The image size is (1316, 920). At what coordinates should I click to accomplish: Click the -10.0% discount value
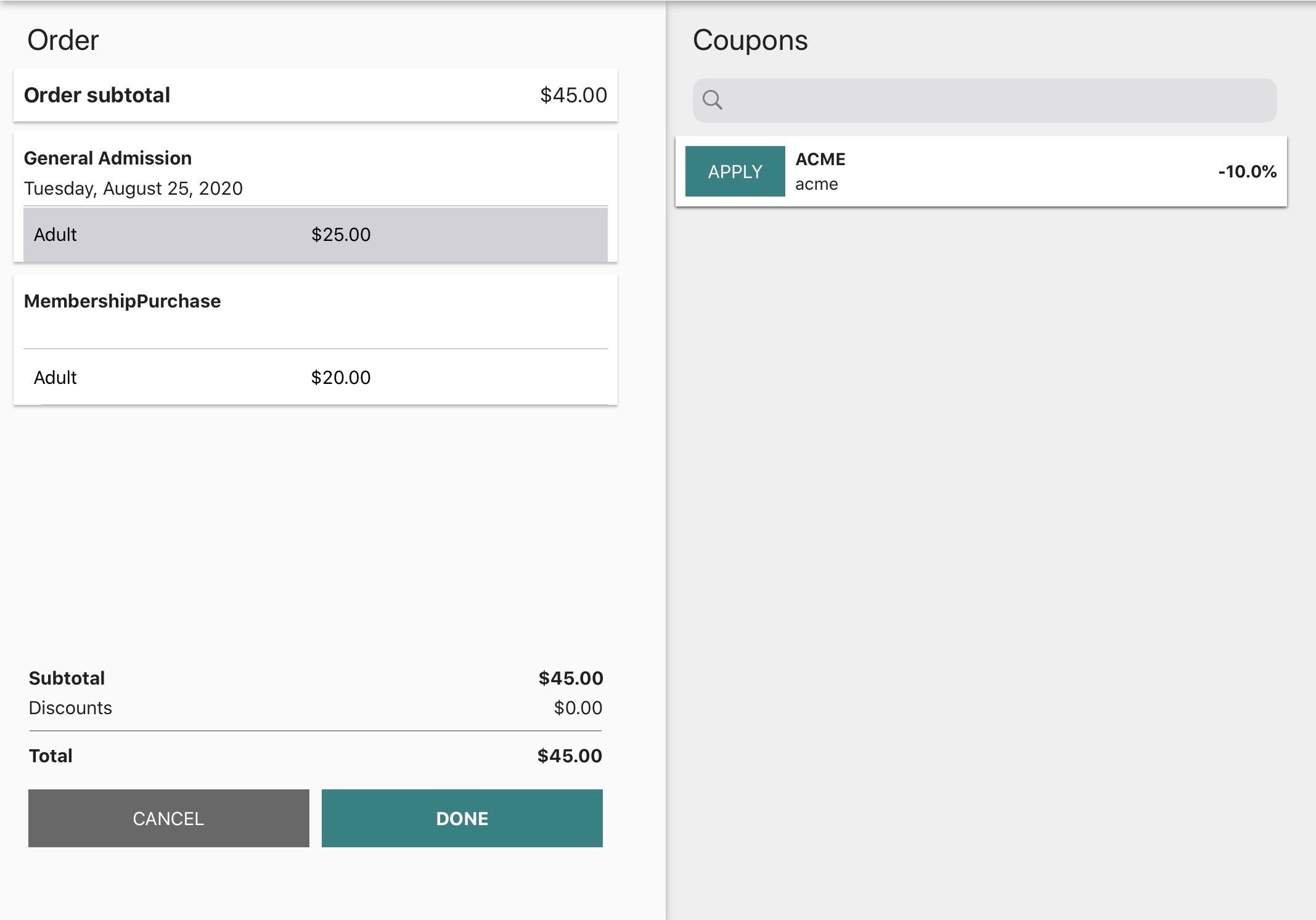pyautogui.click(x=1247, y=171)
